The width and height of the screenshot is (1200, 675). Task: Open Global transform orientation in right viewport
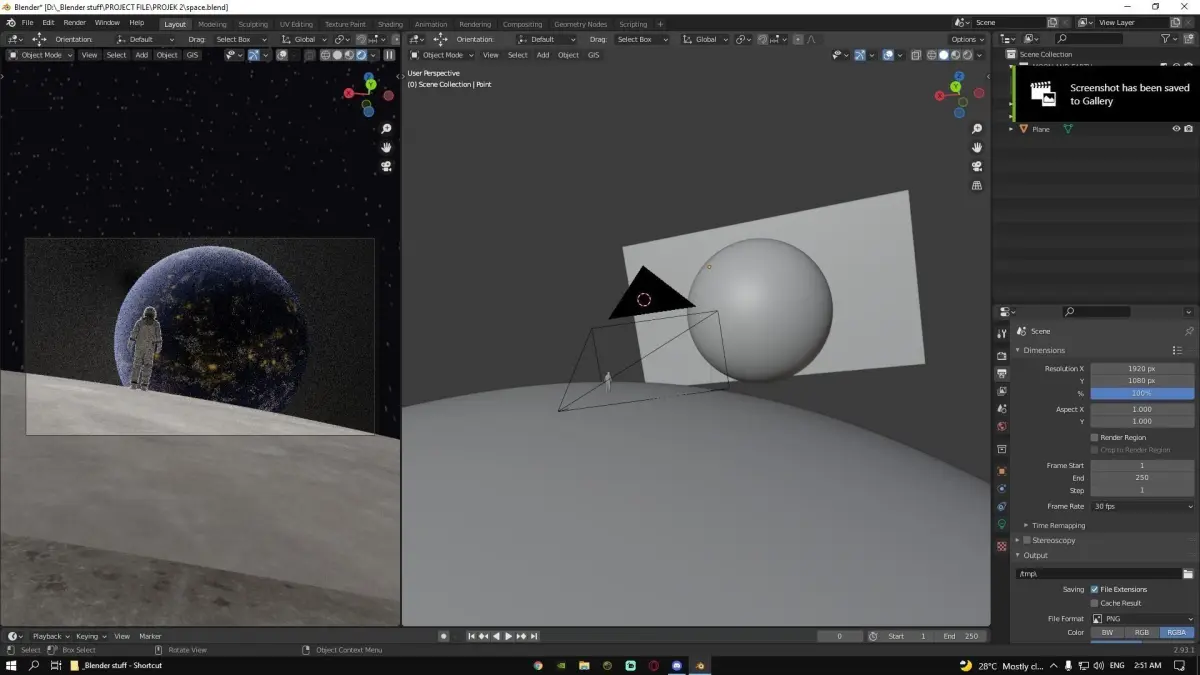point(705,39)
